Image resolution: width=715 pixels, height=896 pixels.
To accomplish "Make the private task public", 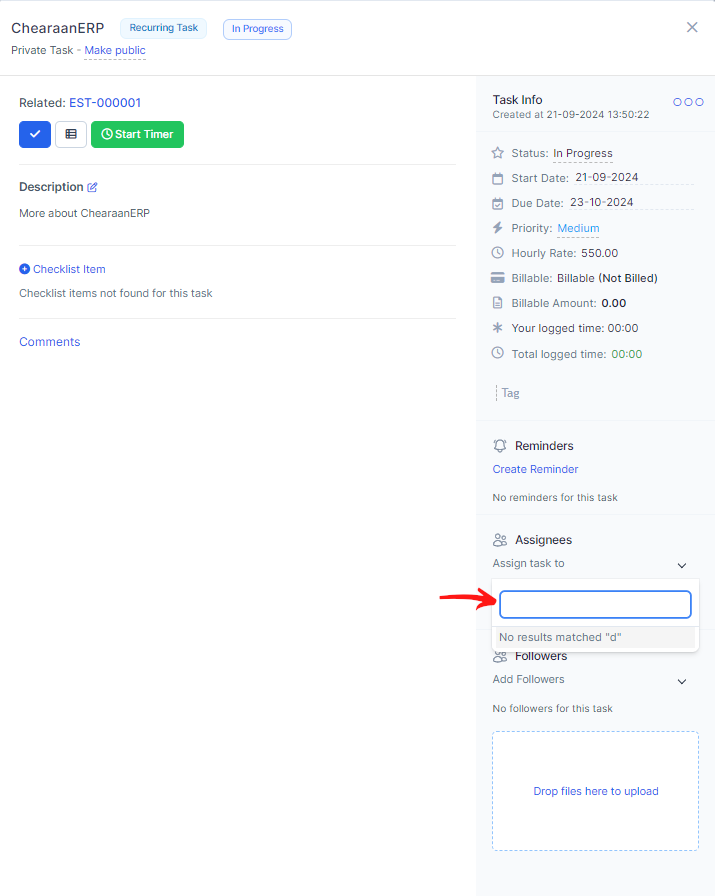I will click(115, 50).
